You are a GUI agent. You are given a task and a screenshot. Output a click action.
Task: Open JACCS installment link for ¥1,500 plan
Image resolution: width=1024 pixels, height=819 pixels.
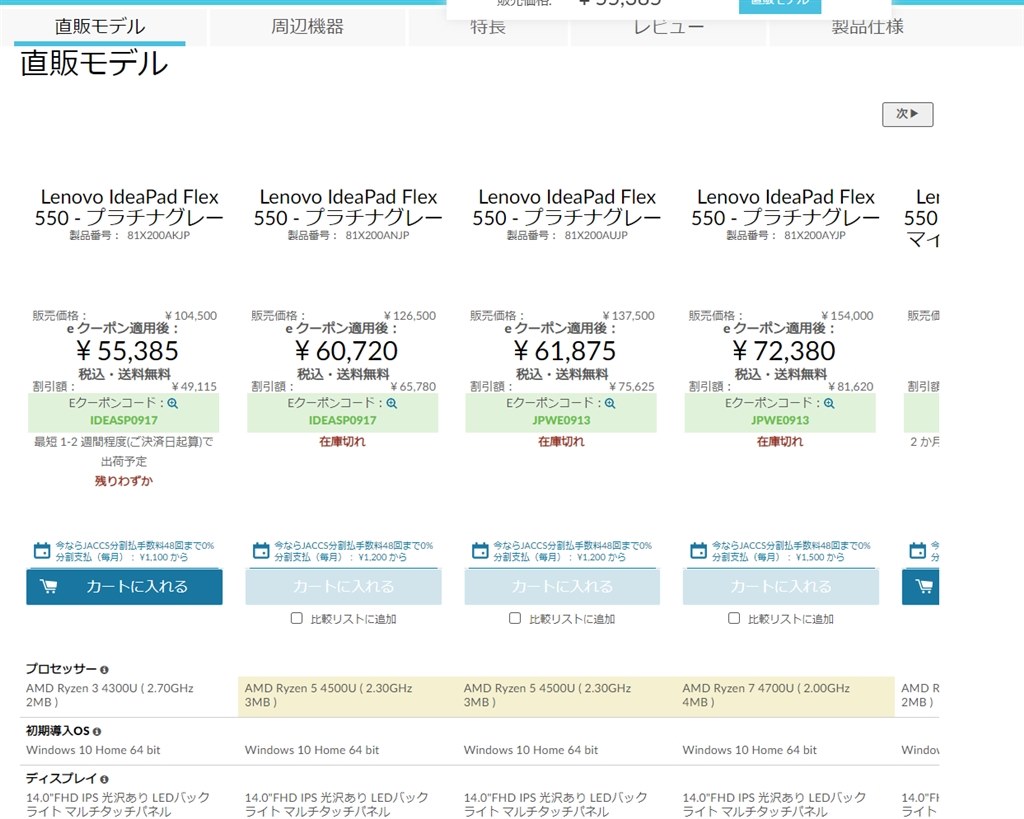coord(791,551)
